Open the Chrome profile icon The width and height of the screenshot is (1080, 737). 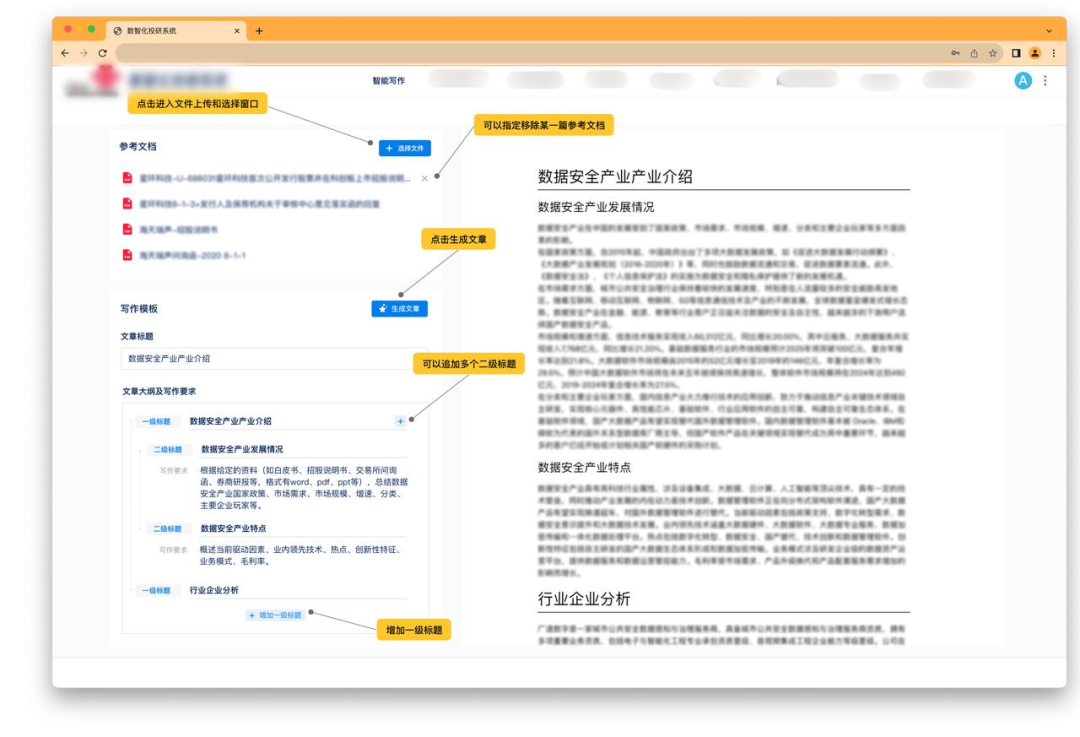click(x=1035, y=53)
